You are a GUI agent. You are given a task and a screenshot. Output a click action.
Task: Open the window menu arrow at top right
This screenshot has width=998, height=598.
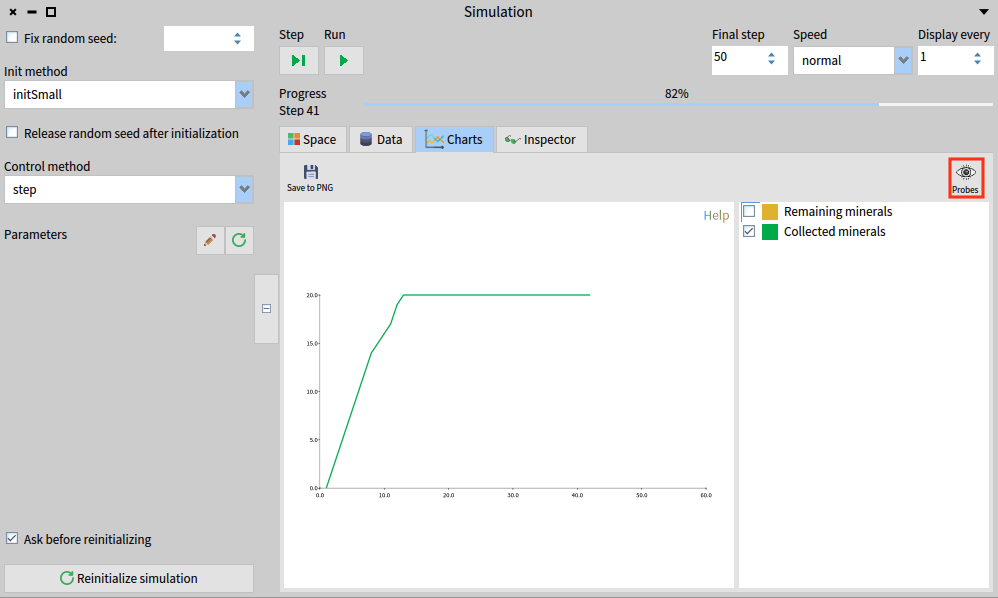click(983, 12)
